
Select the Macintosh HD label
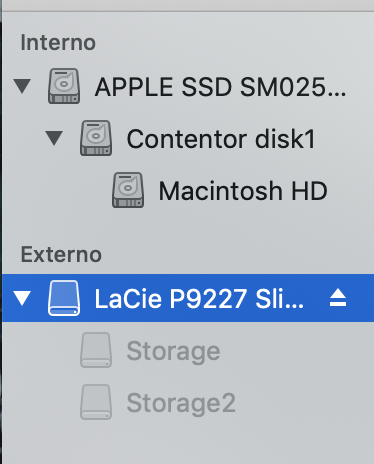coord(243,191)
